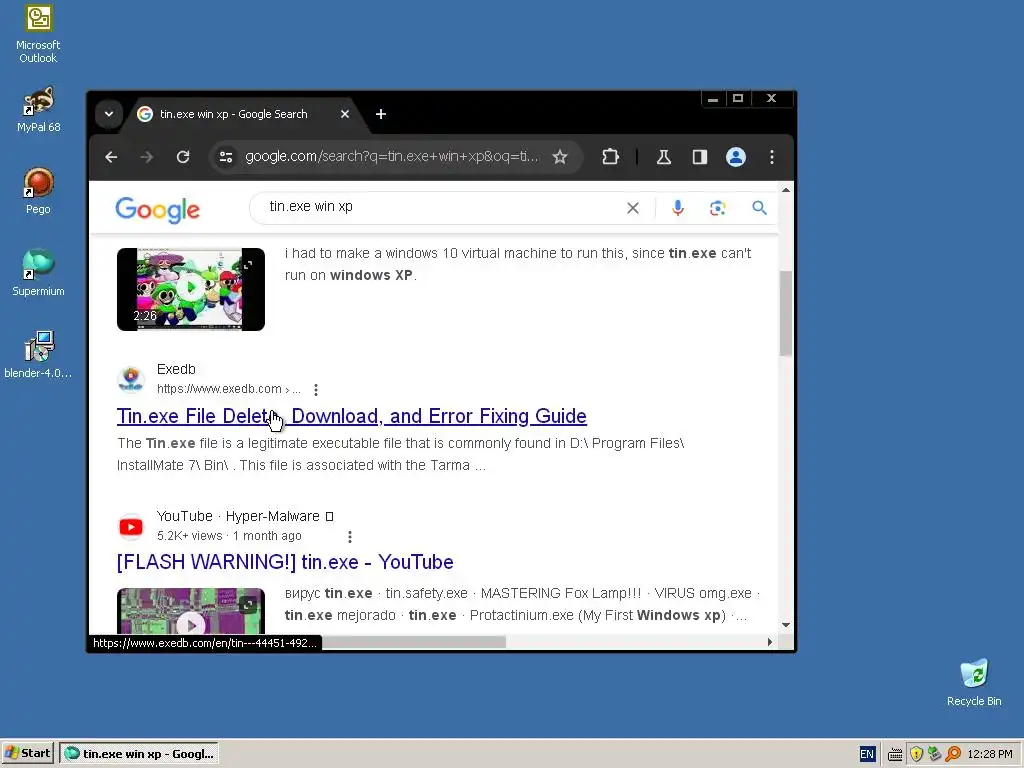The image size is (1024, 768).
Task: Click the browser forward arrow
Action: point(146,157)
